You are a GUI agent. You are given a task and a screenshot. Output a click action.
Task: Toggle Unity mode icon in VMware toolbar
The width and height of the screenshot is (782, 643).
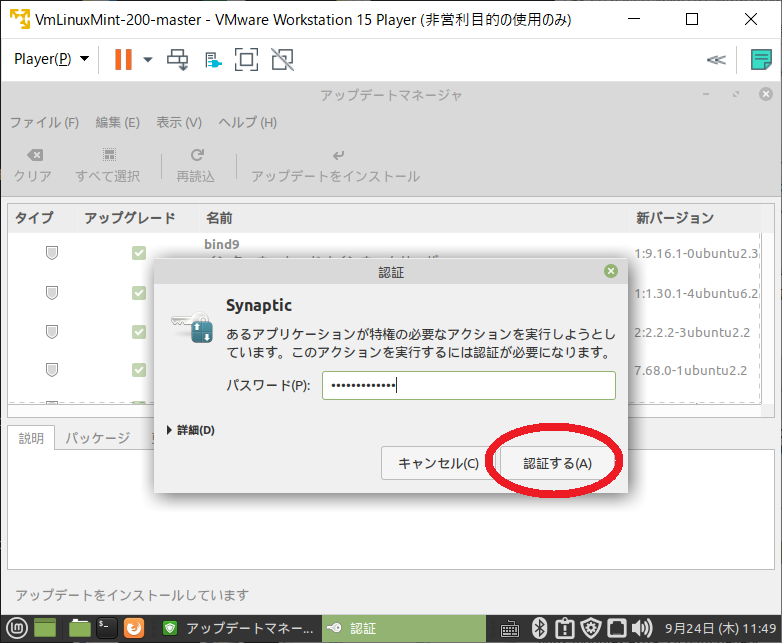[282, 59]
